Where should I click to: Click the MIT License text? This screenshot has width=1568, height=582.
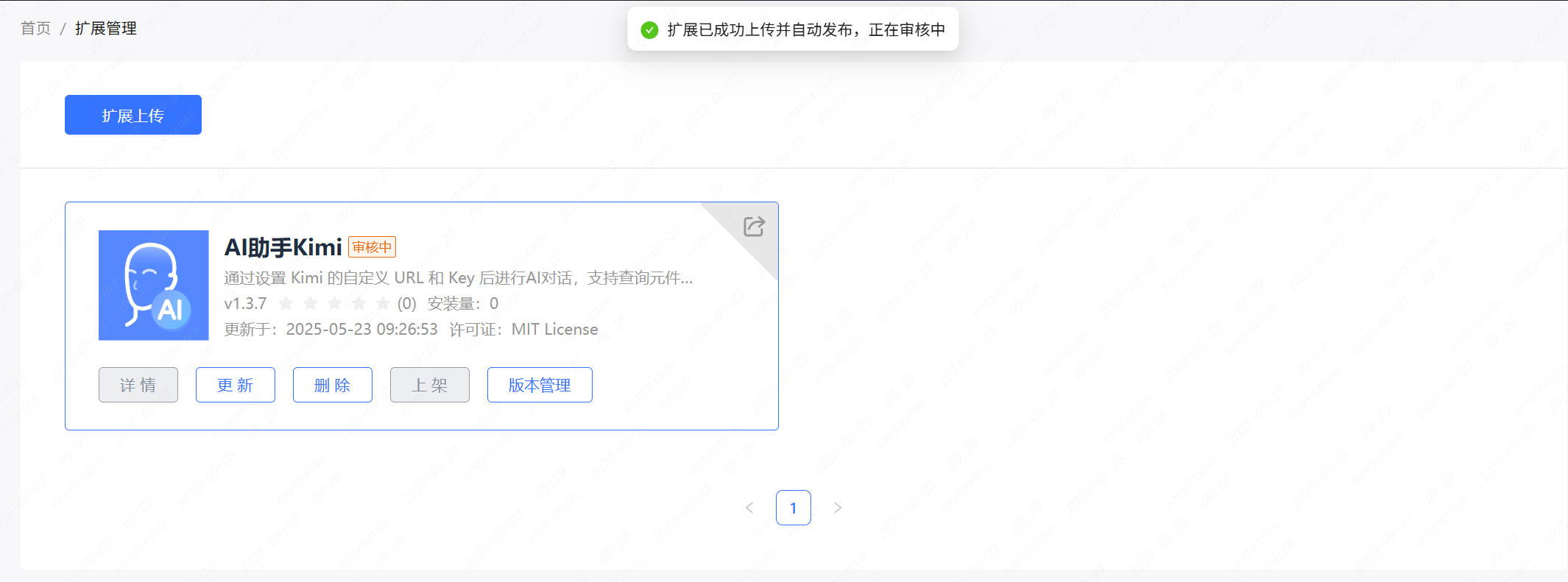pyautogui.click(x=554, y=330)
